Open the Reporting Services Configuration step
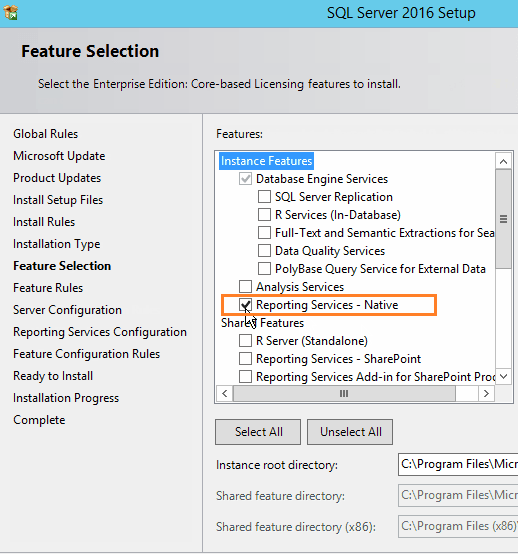Viewport: 518px width, 554px height. pyautogui.click(x=100, y=332)
